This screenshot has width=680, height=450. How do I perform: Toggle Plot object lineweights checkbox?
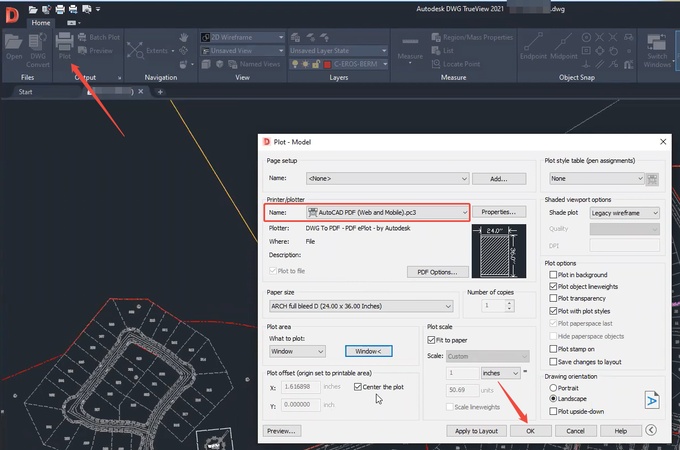pyautogui.click(x=553, y=286)
